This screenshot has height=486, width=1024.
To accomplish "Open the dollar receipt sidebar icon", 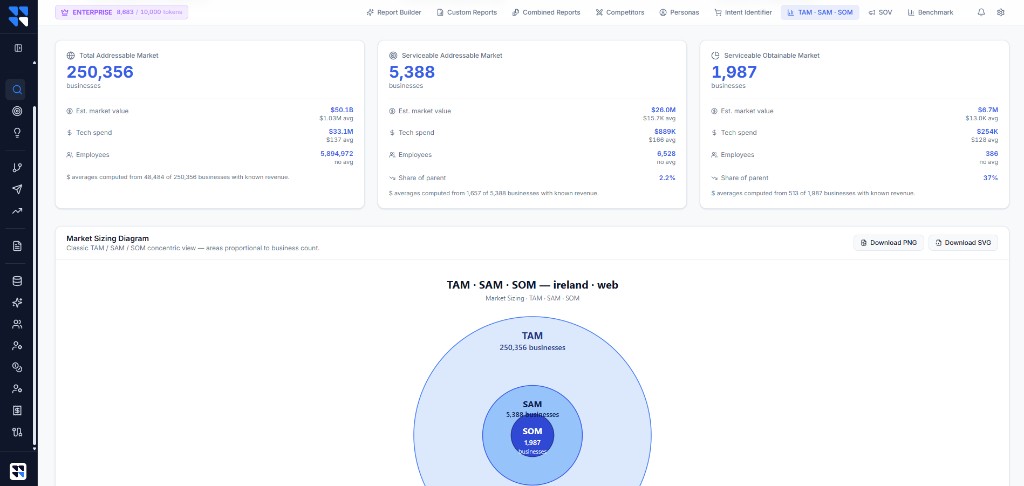I will point(18,410).
